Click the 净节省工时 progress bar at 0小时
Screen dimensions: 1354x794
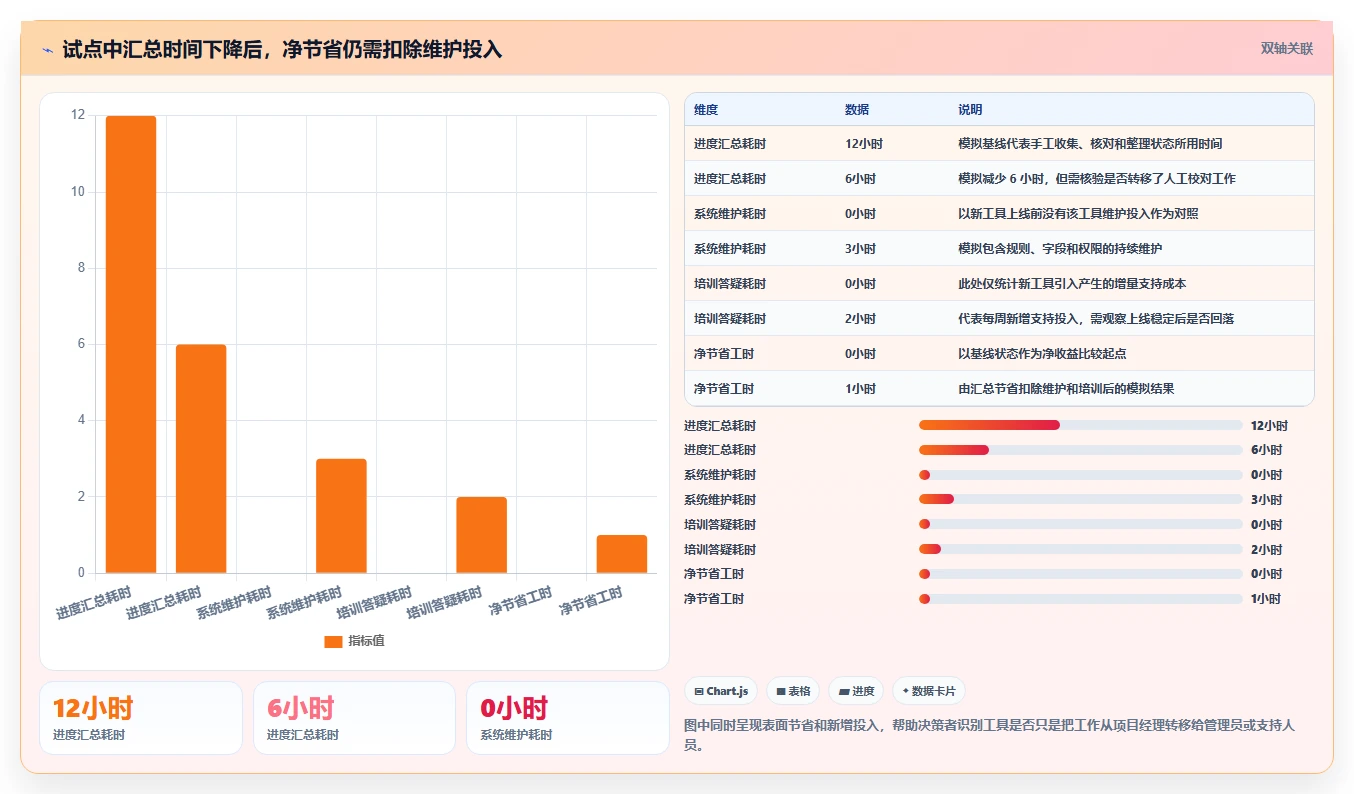point(1081,574)
